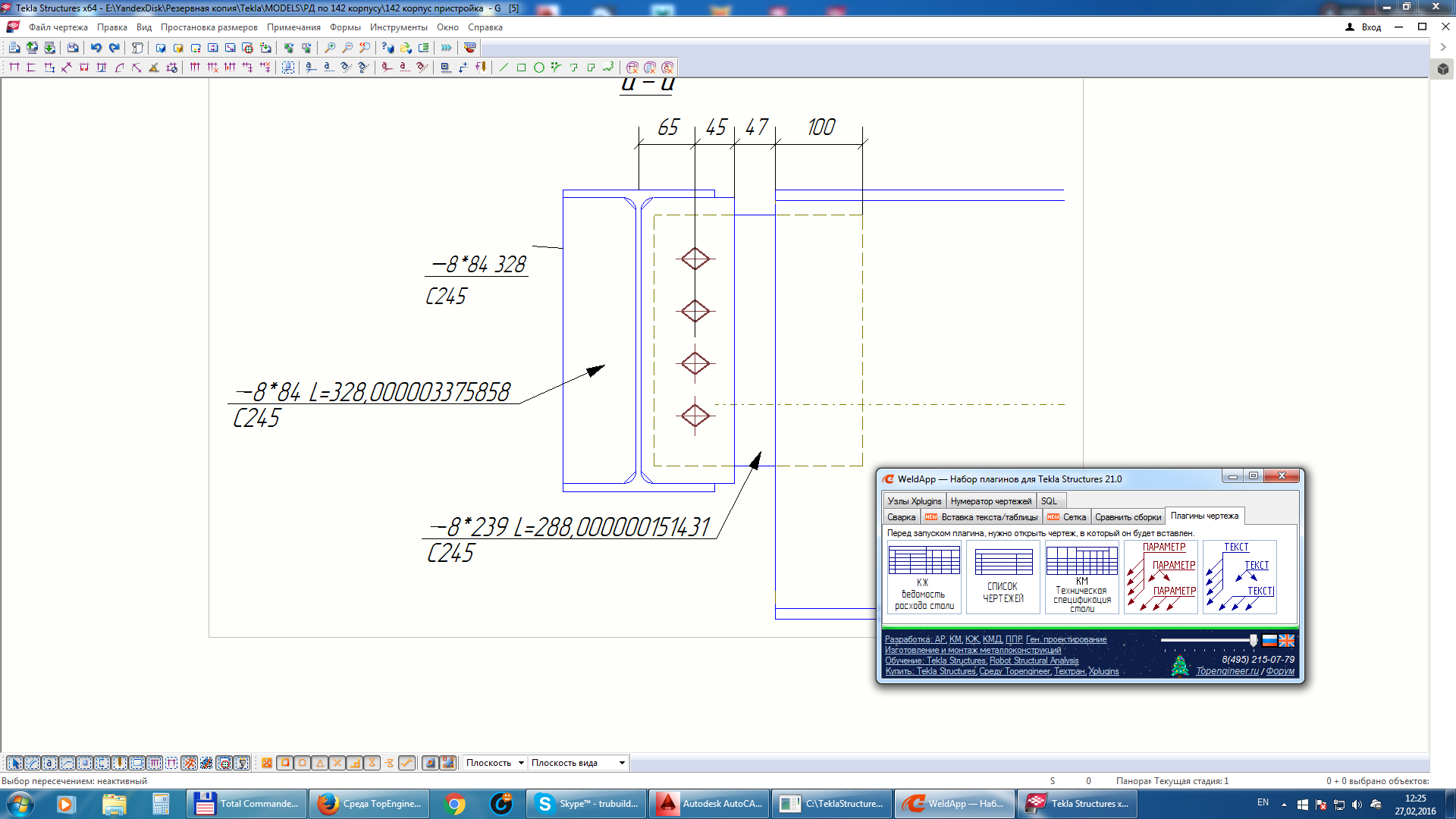Open the Простановка размеров menu
The width and height of the screenshot is (1456, 819).
209,27
